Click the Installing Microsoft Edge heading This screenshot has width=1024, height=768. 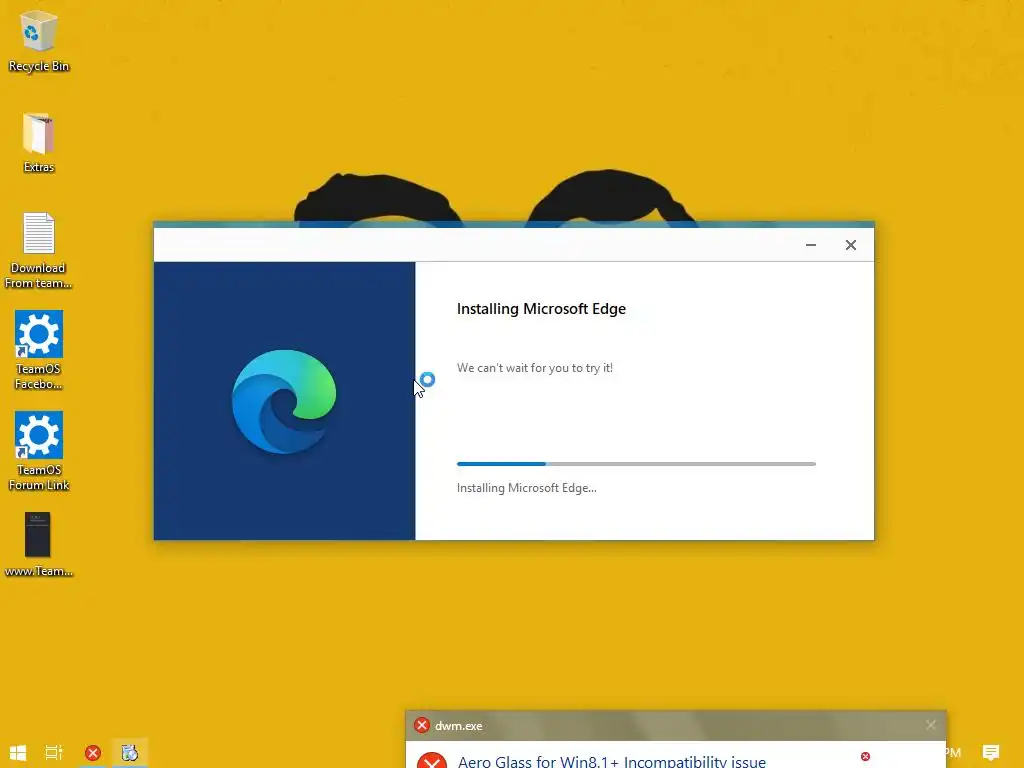[x=541, y=309]
